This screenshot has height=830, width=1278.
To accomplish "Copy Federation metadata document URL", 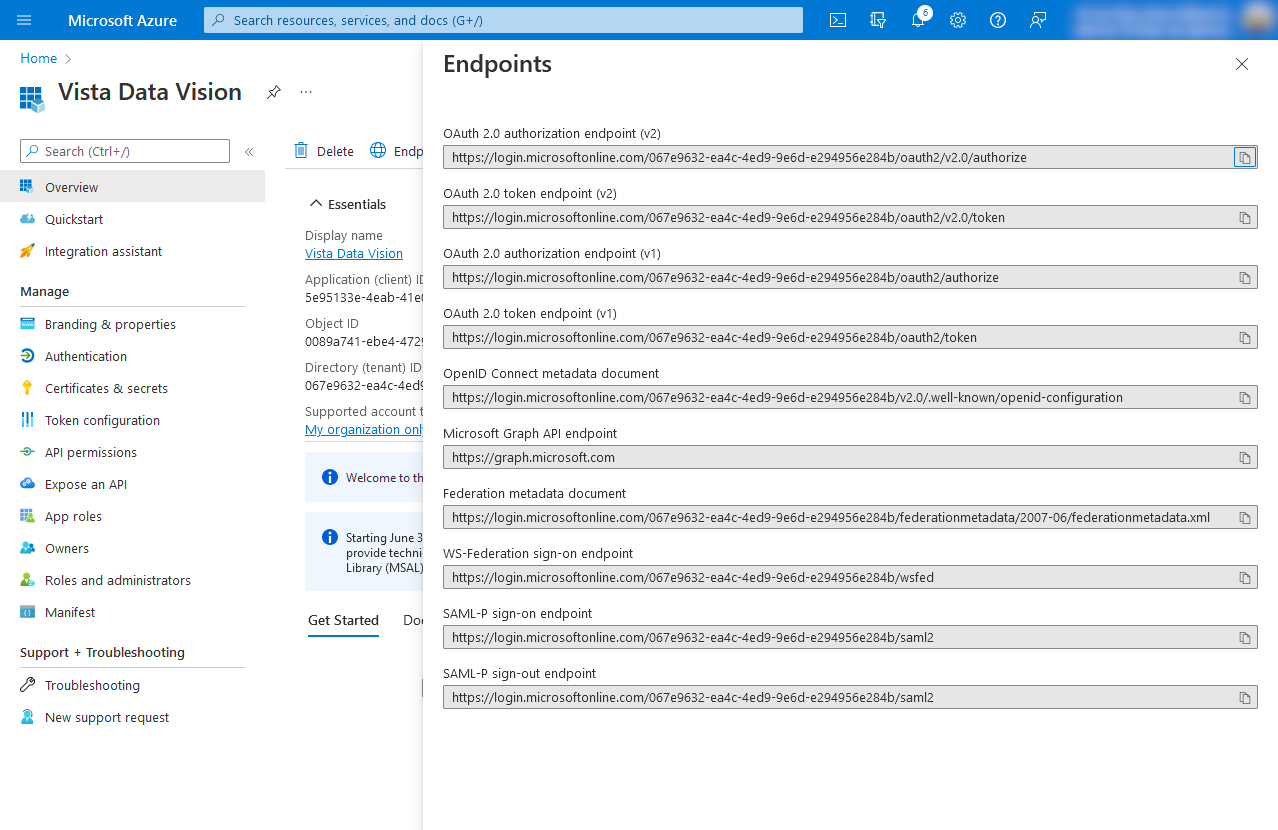I will pos(1245,517).
